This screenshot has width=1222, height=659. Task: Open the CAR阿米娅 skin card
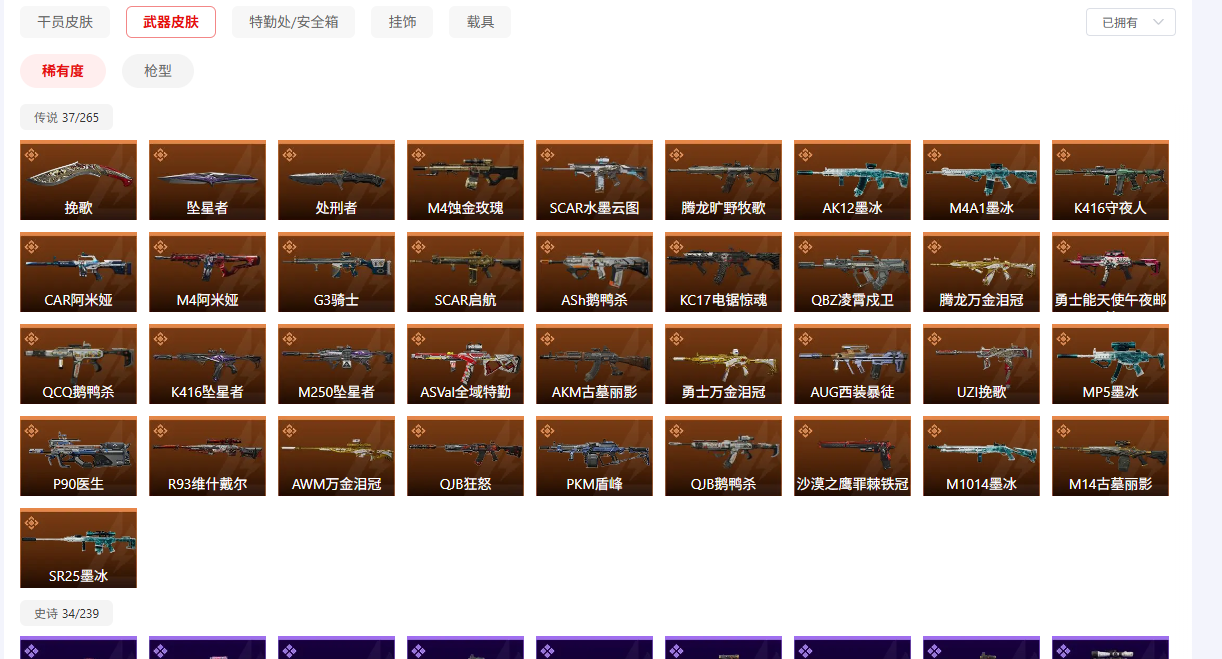click(x=78, y=272)
